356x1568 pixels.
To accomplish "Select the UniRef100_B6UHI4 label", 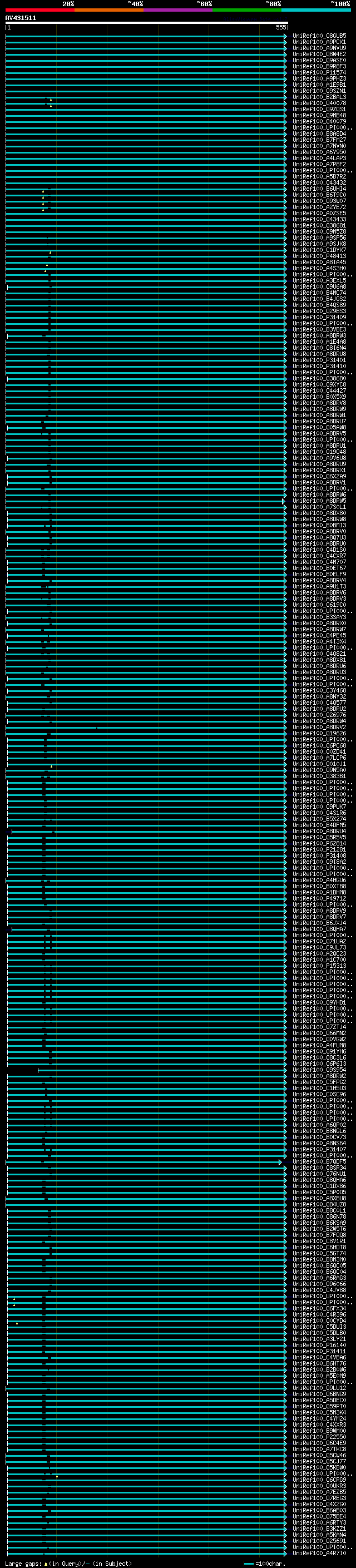I will pos(319,189).
